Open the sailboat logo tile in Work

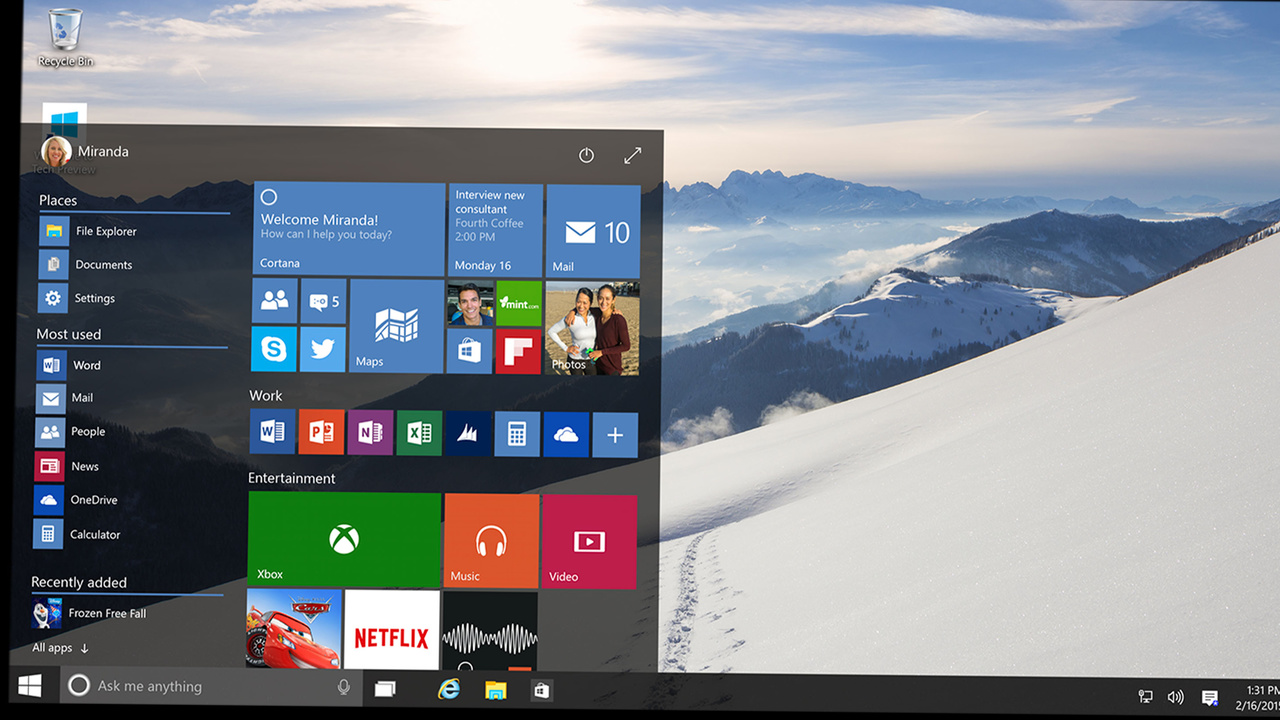click(468, 434)
